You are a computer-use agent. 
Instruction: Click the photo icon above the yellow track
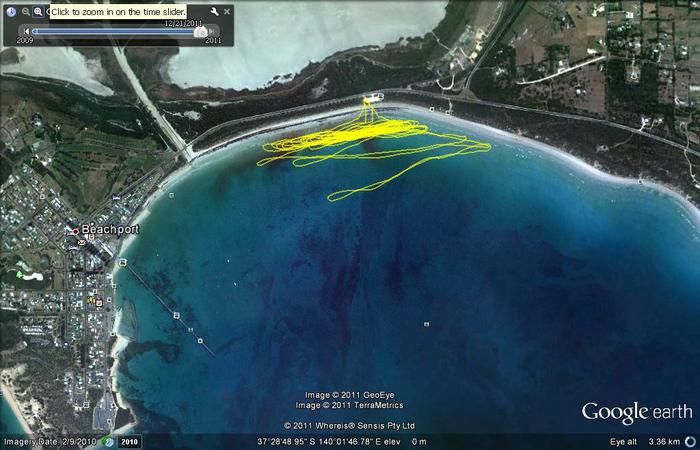379,96
